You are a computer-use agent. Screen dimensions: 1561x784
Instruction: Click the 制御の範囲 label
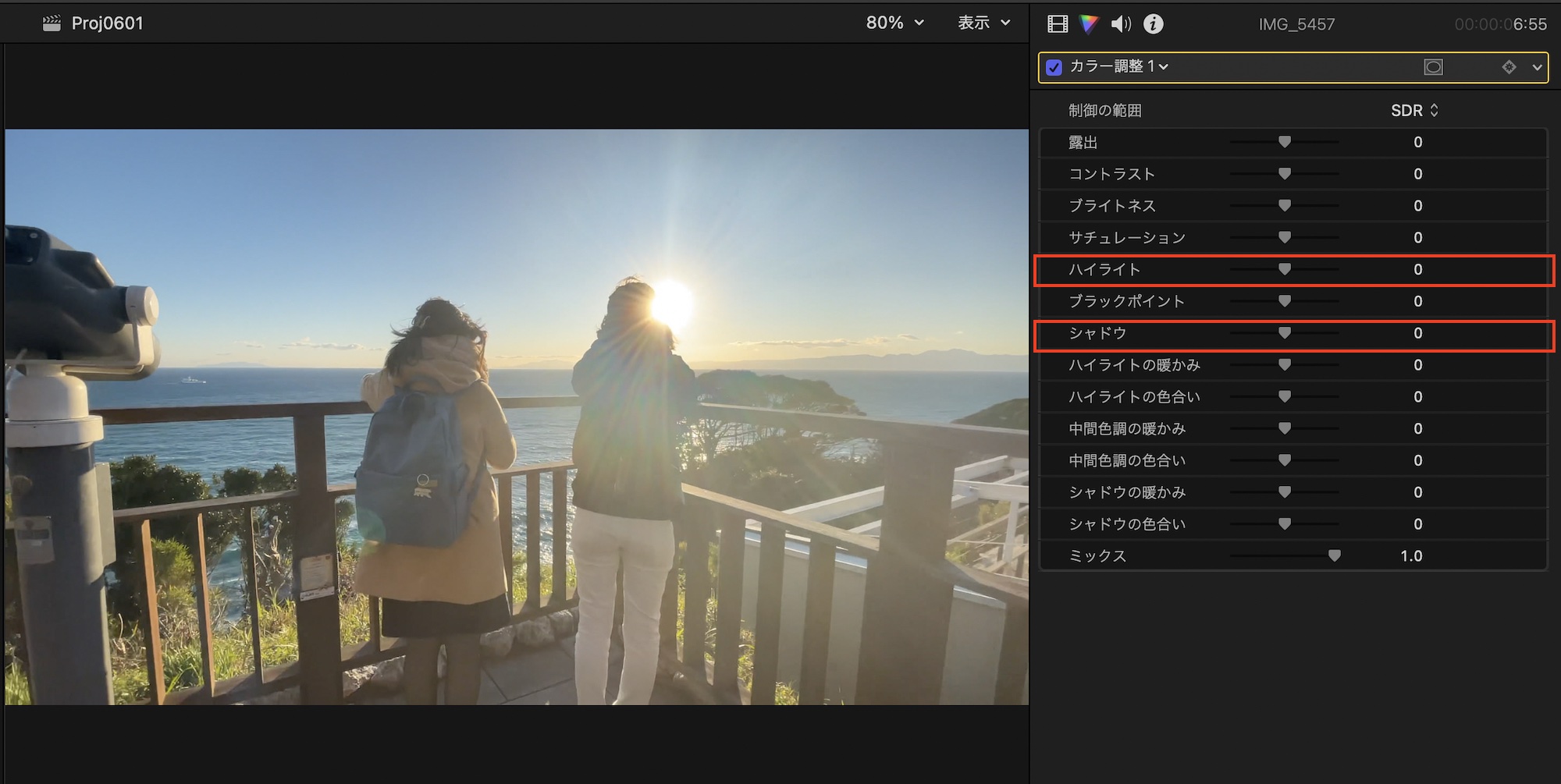tap(1104, 111)
